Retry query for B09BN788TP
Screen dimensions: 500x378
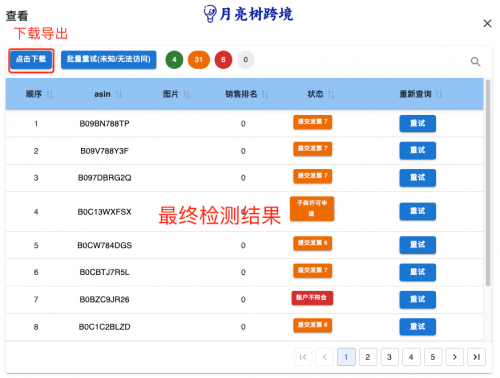tap(417, 123)
